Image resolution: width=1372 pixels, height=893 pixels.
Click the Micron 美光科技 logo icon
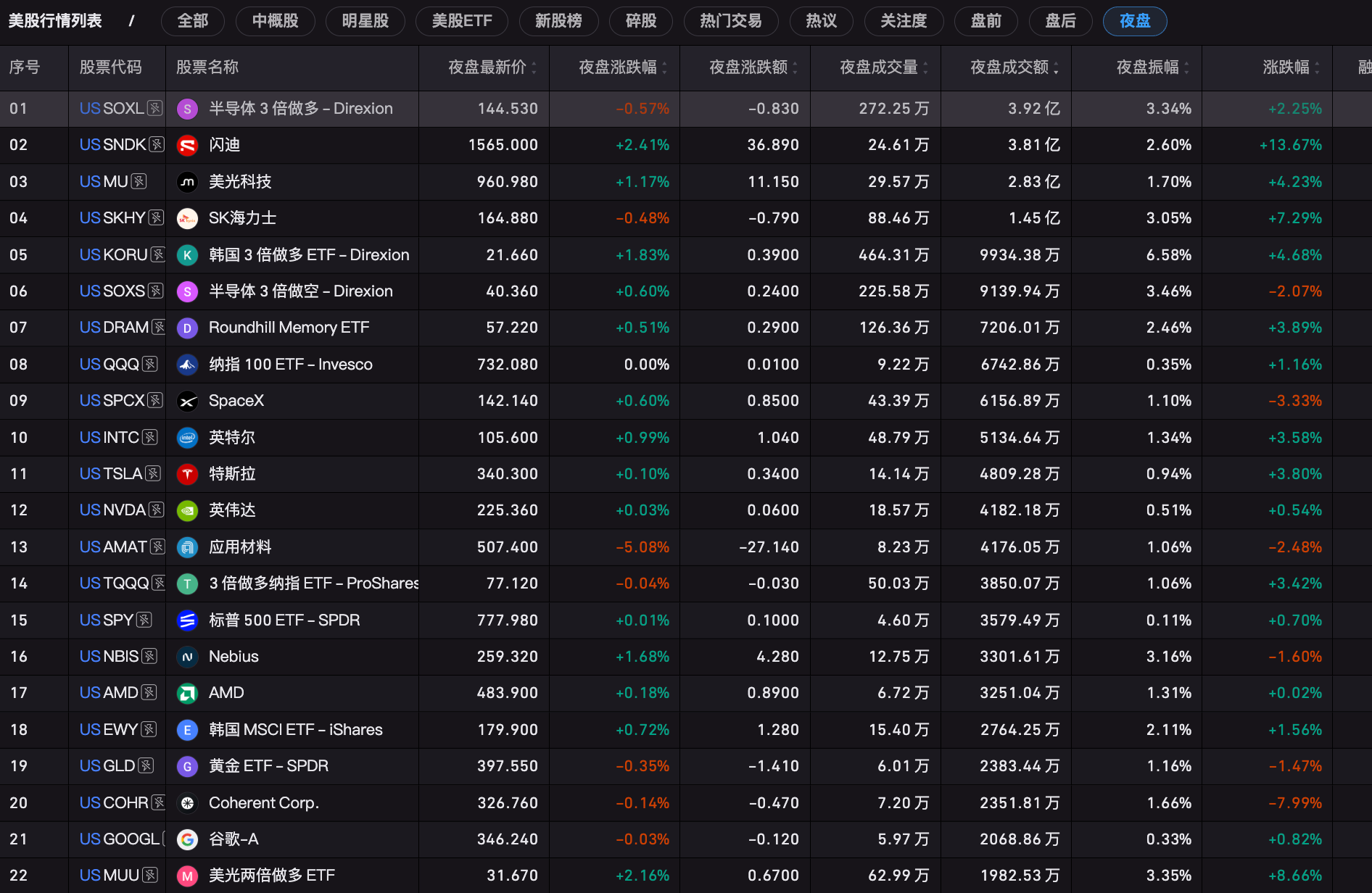(187, 182)
